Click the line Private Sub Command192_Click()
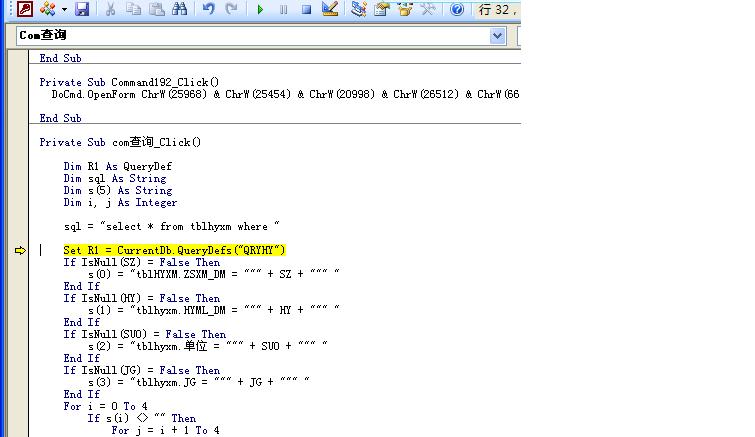This screenshot has height=437, width=755. point(129,82)
